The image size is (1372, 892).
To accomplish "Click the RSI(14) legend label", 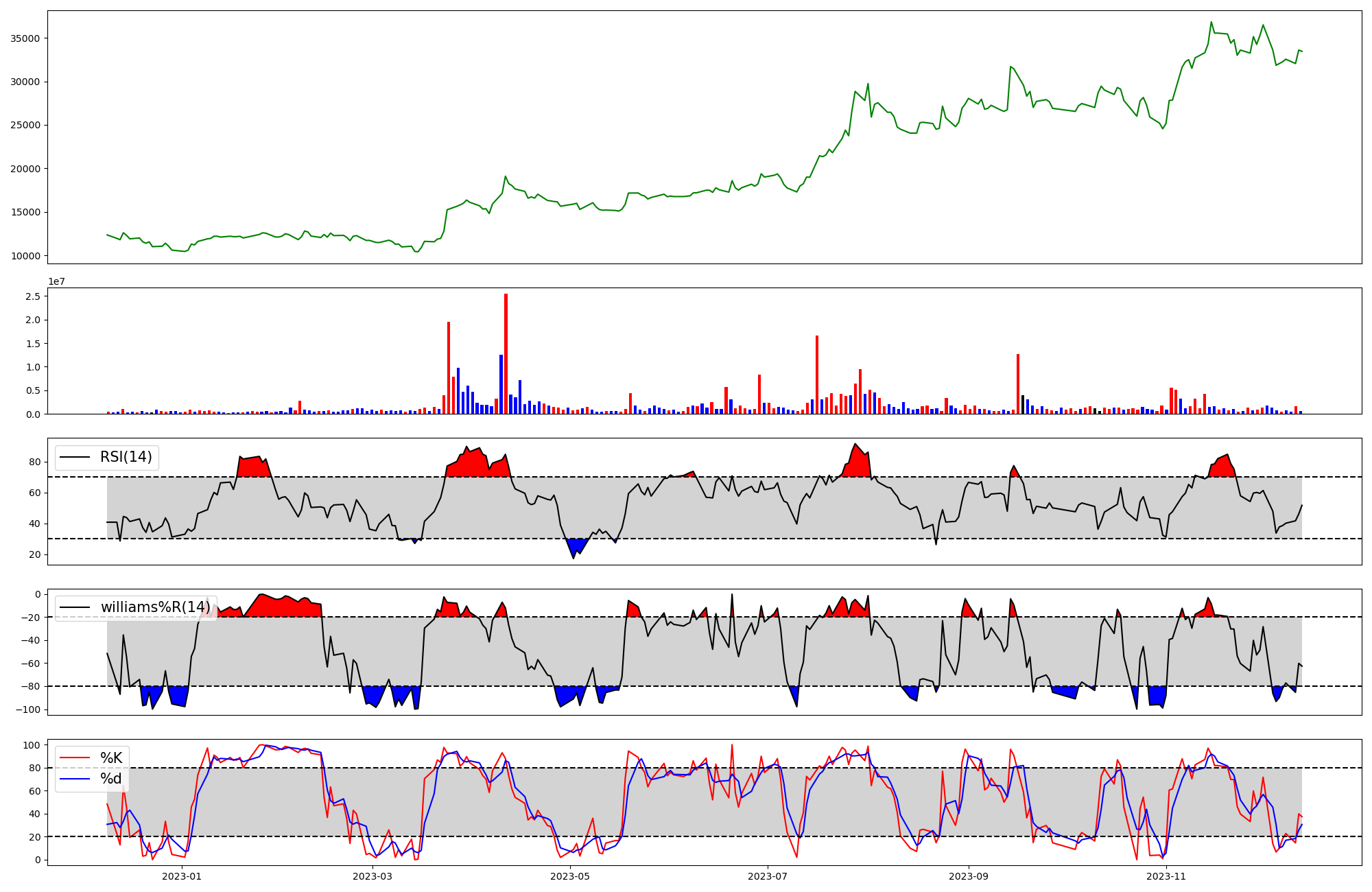I will (126, 457).
